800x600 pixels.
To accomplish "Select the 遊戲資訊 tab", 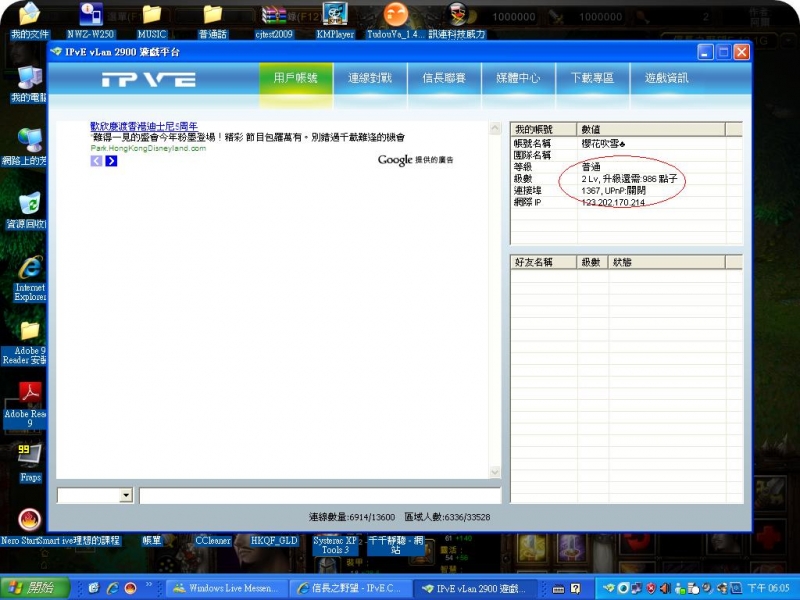I will pyautogui.click(x=666, y=78).
